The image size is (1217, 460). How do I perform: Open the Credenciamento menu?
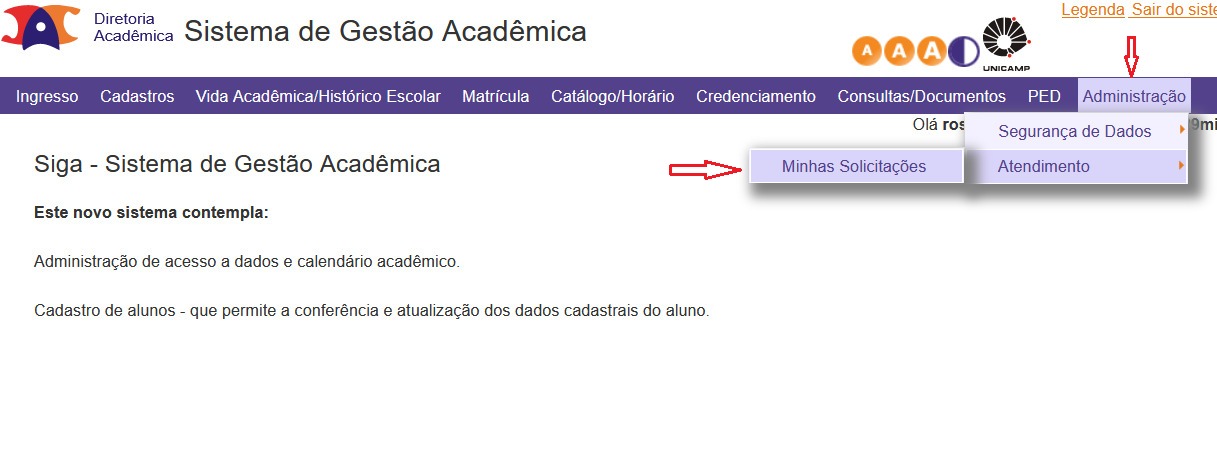(x=756, y=96)
